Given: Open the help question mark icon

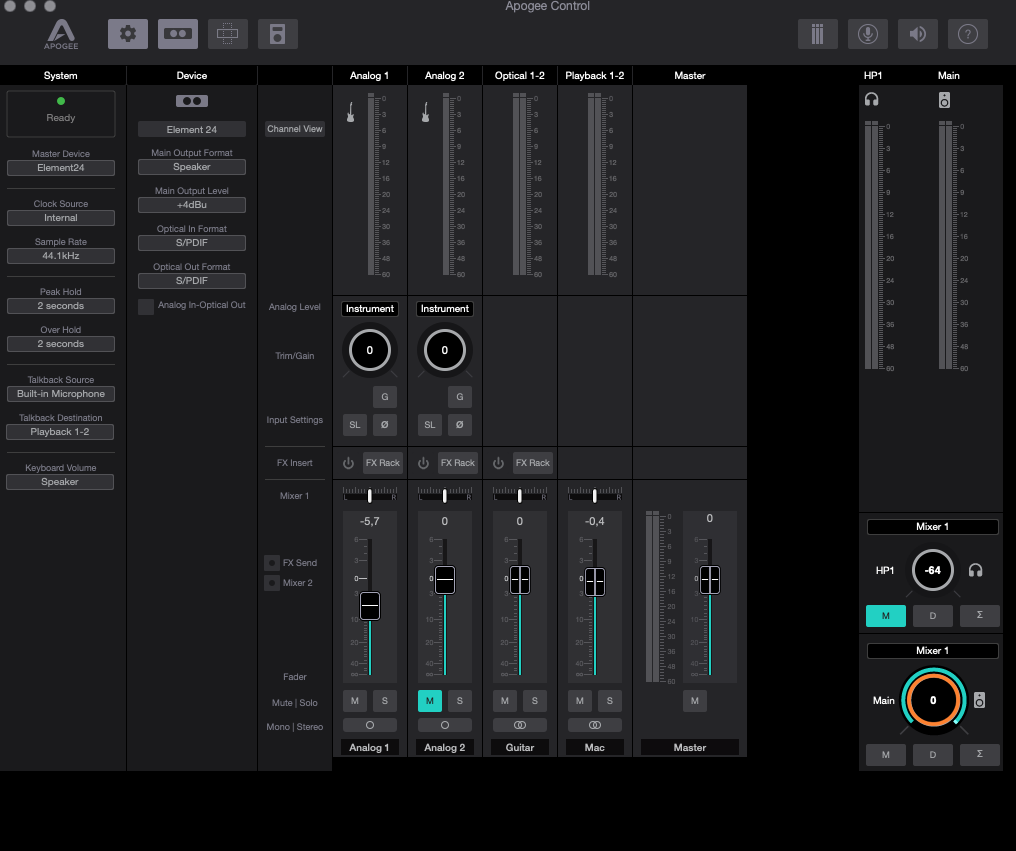Looking at the screenshot, I should (967, 34).
